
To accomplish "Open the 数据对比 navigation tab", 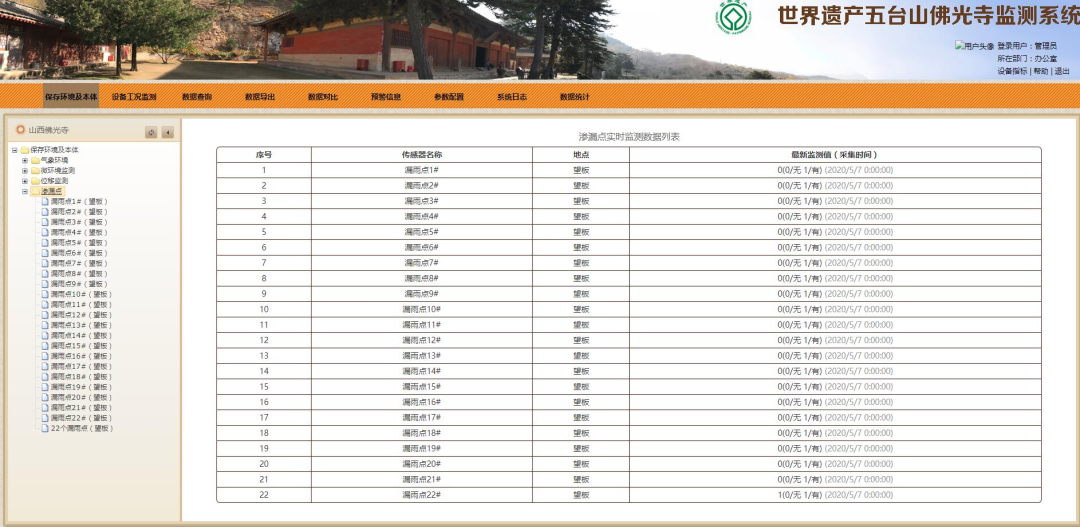I will pyautogui.click(x=322, y=97).
